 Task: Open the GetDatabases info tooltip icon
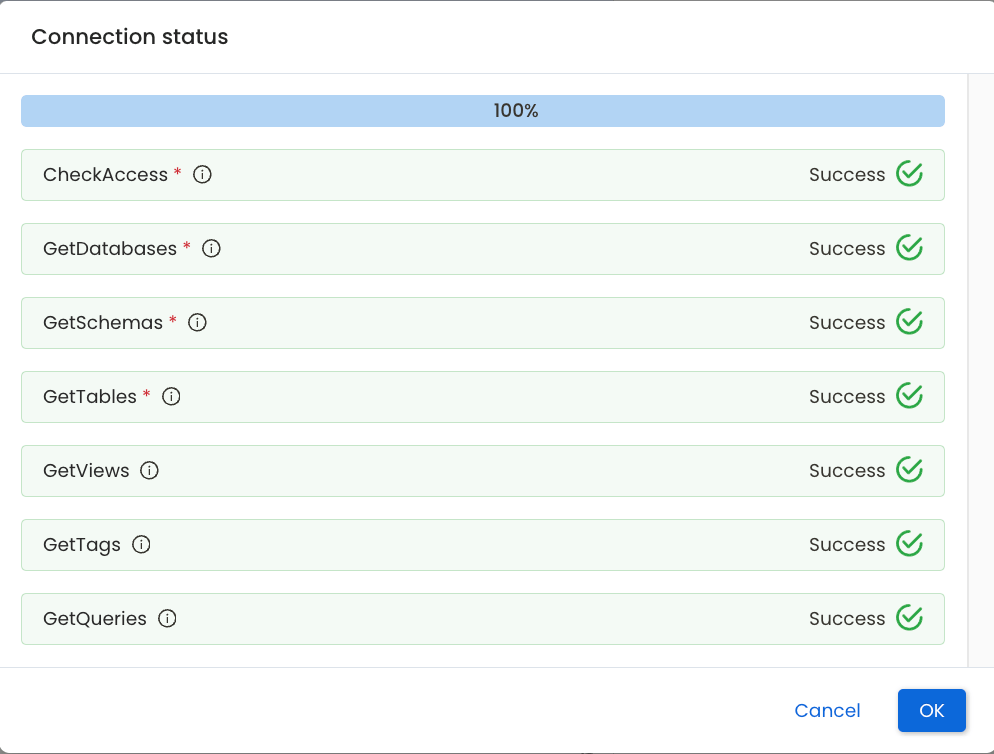(x=211, y=248)
